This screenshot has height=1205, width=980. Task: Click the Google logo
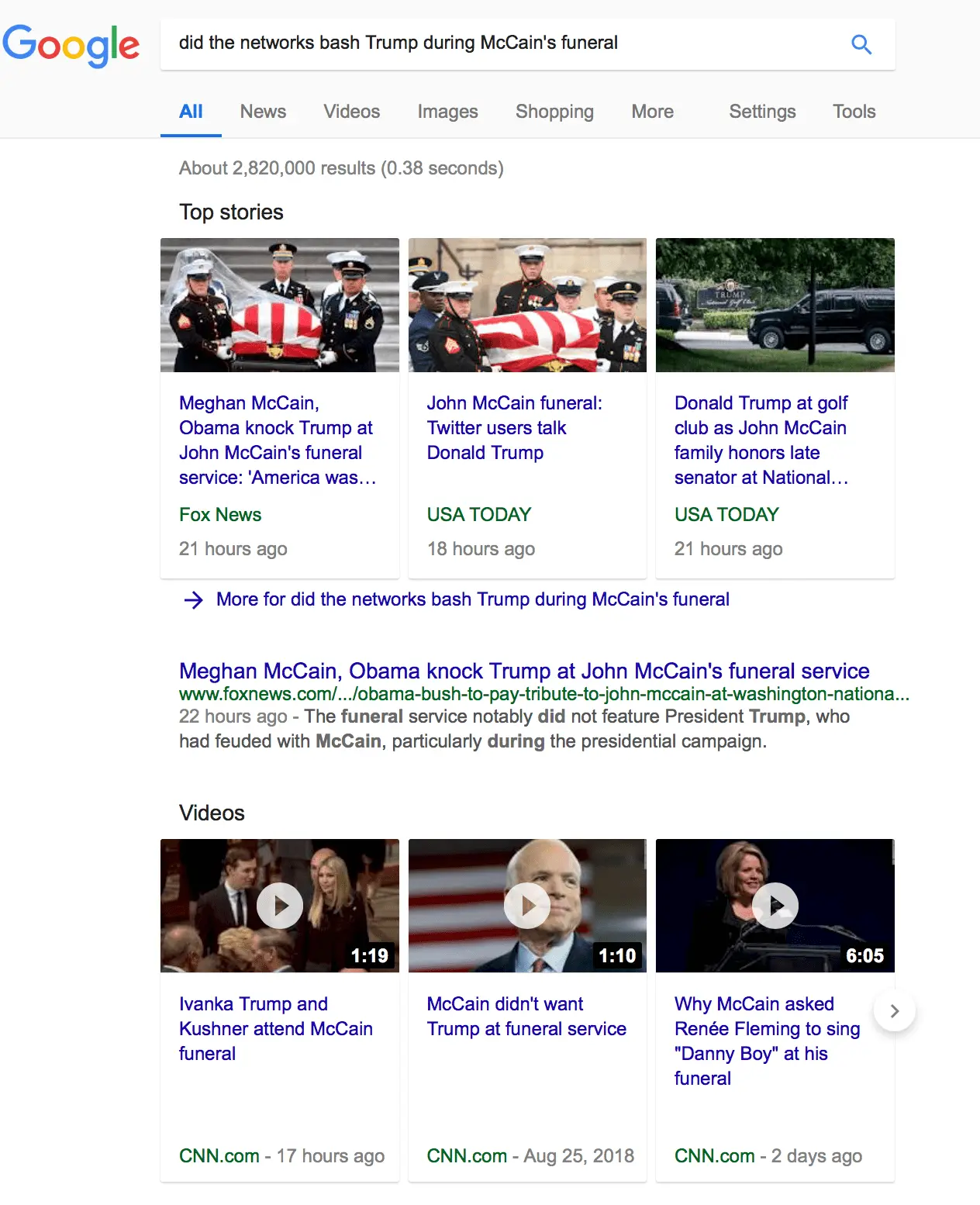click(x=71, y=45)
